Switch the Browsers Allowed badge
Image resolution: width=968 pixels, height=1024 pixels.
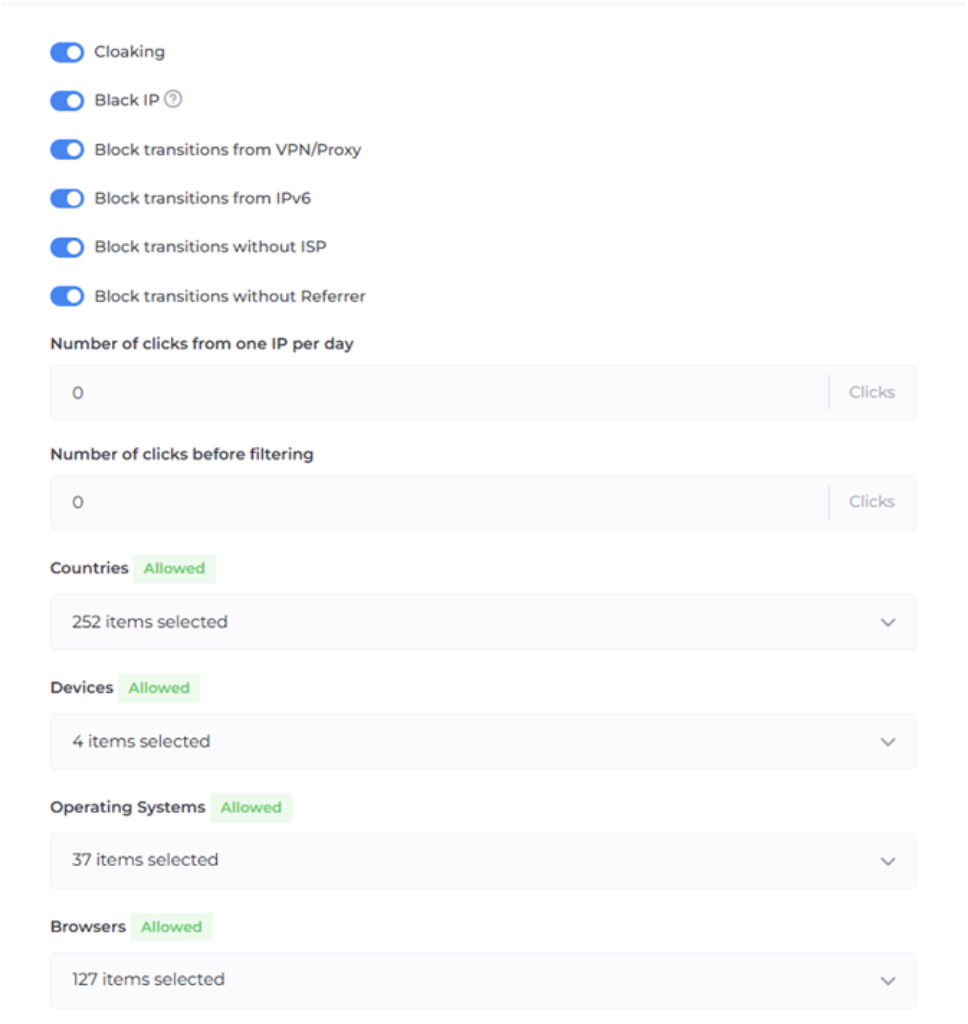tap(171, 927)
